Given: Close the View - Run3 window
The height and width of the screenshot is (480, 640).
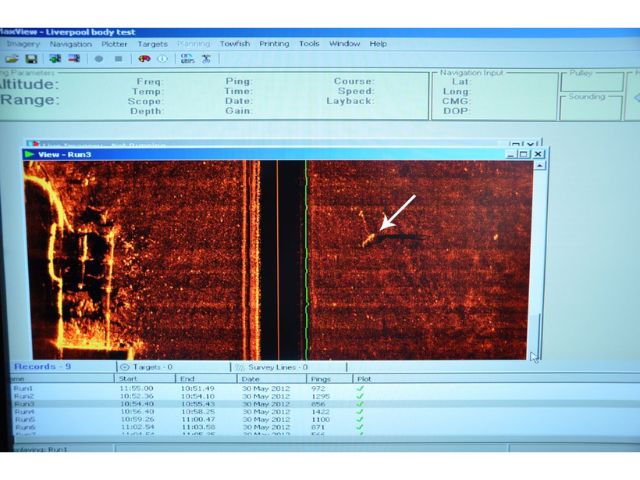Looking at the screenshot, I should [538, 154].
